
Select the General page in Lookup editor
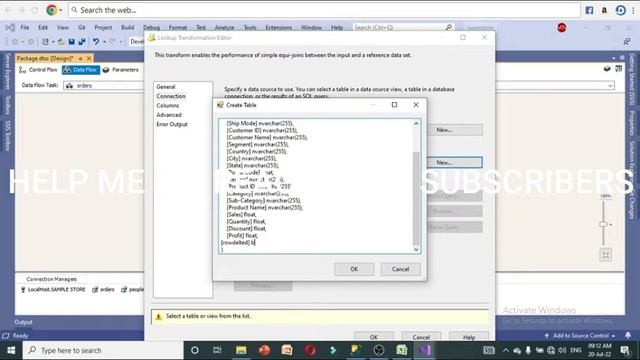click(x=166, y=87)
